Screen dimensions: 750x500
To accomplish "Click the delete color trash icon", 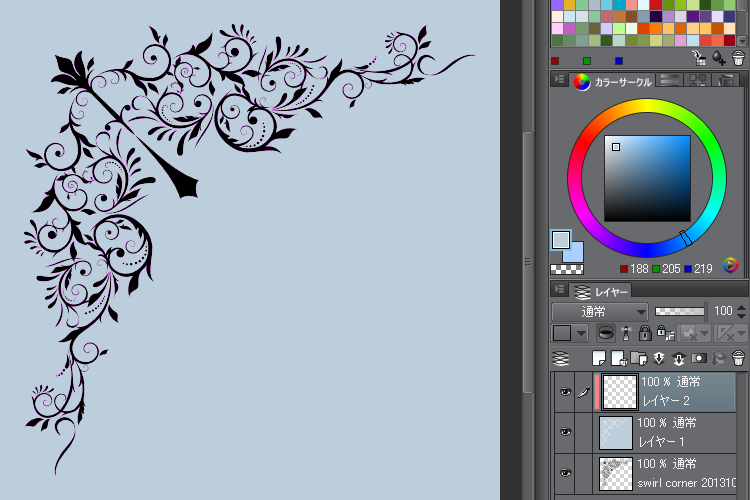I will pyautogui.click(x=738, y=58).
